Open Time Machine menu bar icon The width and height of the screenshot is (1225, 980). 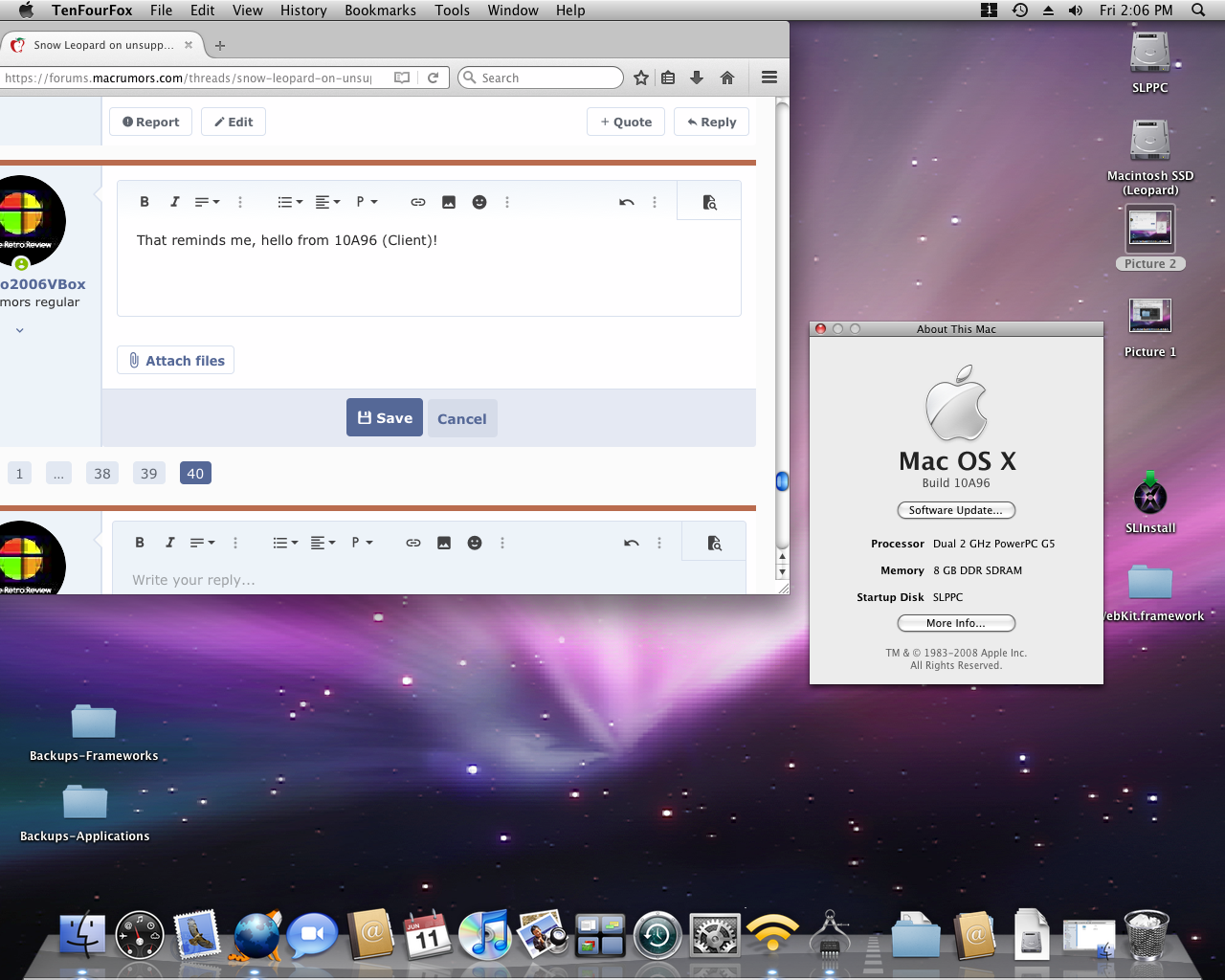pos(1020,10)
